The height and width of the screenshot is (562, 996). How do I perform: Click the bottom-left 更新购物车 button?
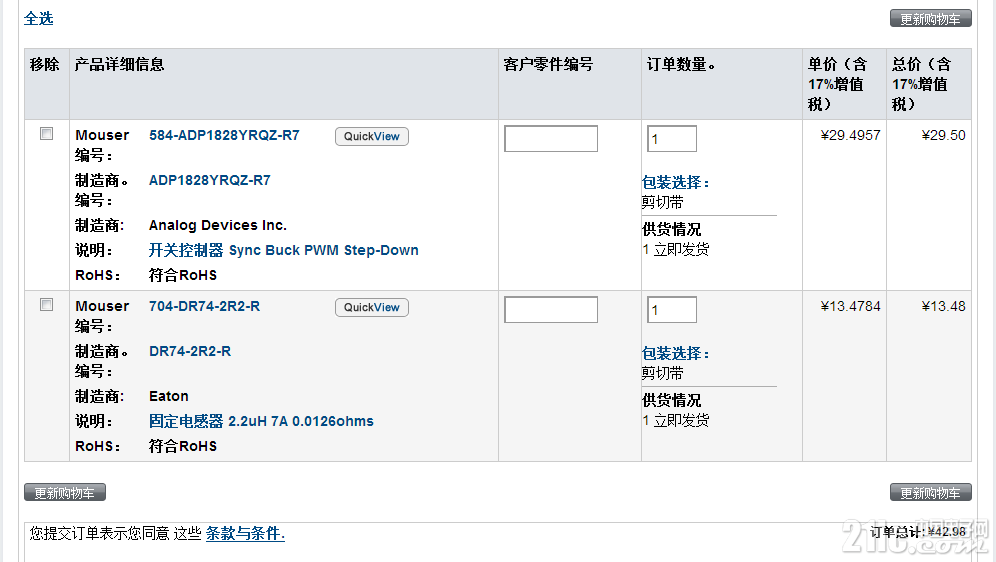pos(65,493)
